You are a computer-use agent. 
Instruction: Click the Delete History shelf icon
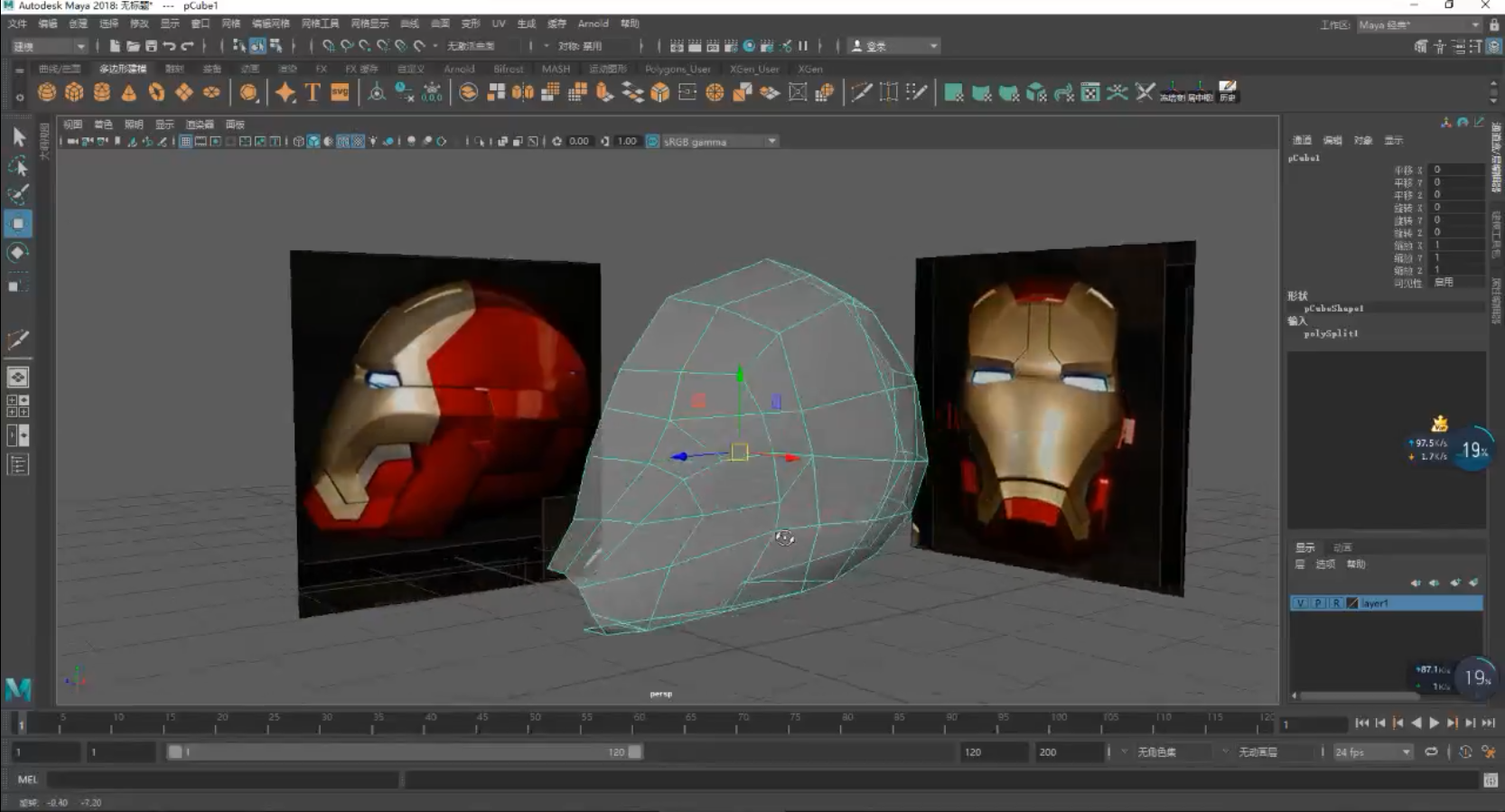pyautogui.click(x=1228, y=91)
